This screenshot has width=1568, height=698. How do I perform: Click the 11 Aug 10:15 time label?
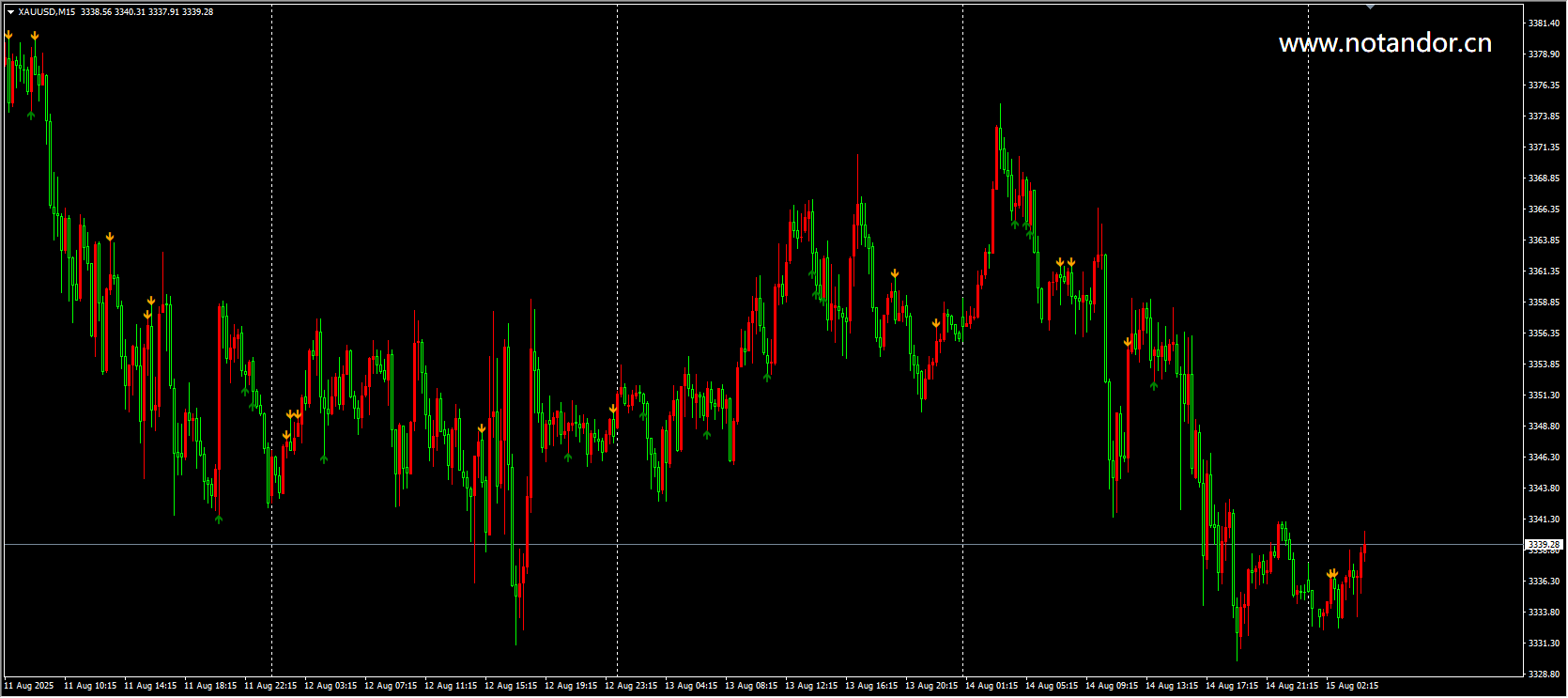point(90,686)
